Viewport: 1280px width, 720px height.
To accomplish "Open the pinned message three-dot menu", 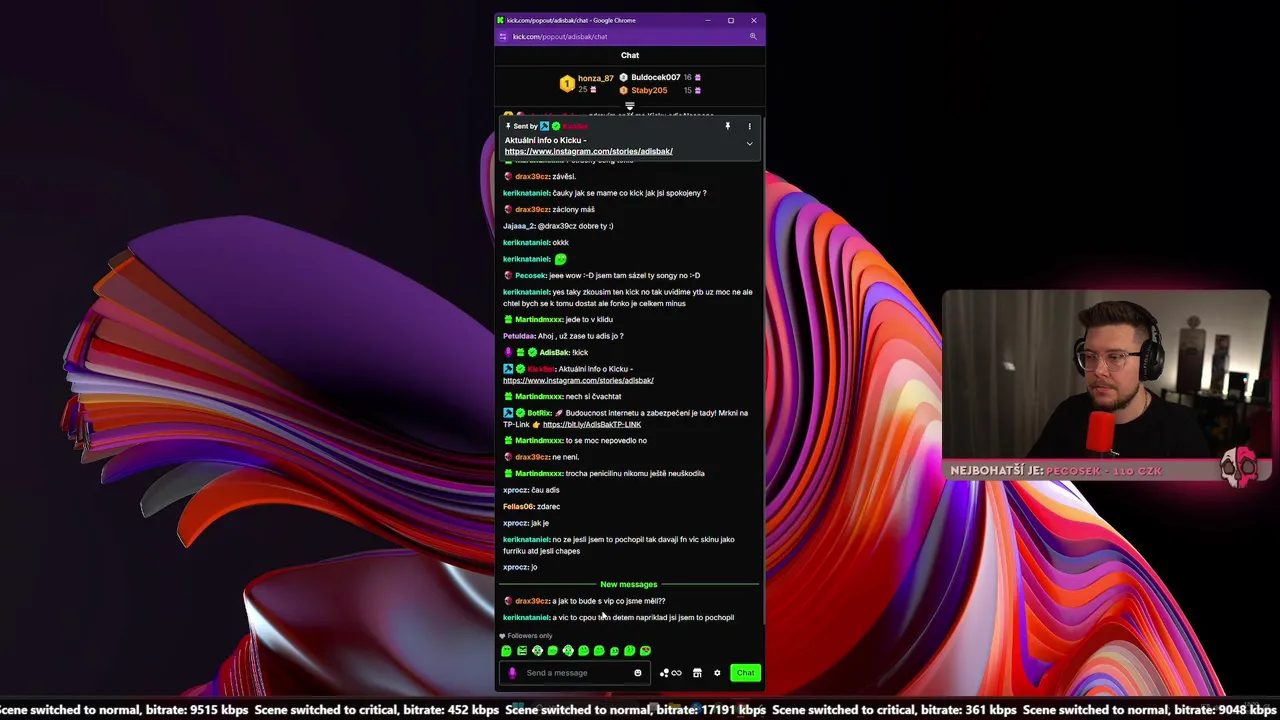I will click(749, 126).
